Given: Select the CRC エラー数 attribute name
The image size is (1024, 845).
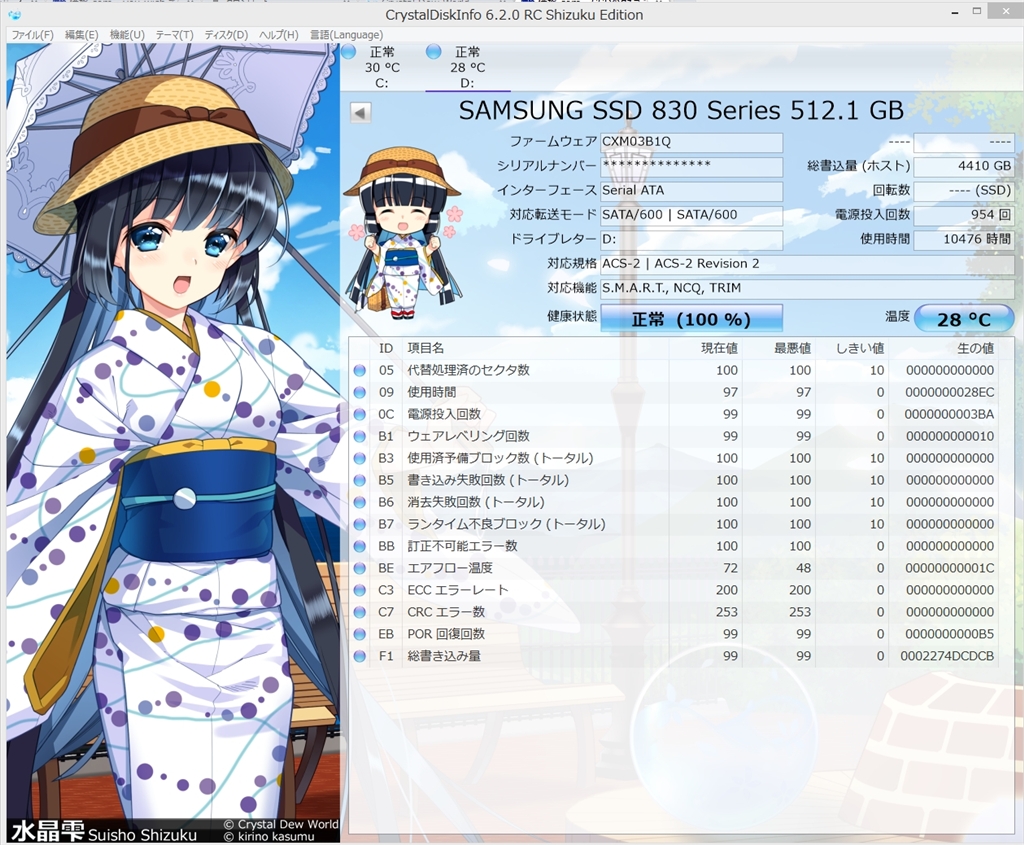Looking at the screenshot, I should pos(446,612).
